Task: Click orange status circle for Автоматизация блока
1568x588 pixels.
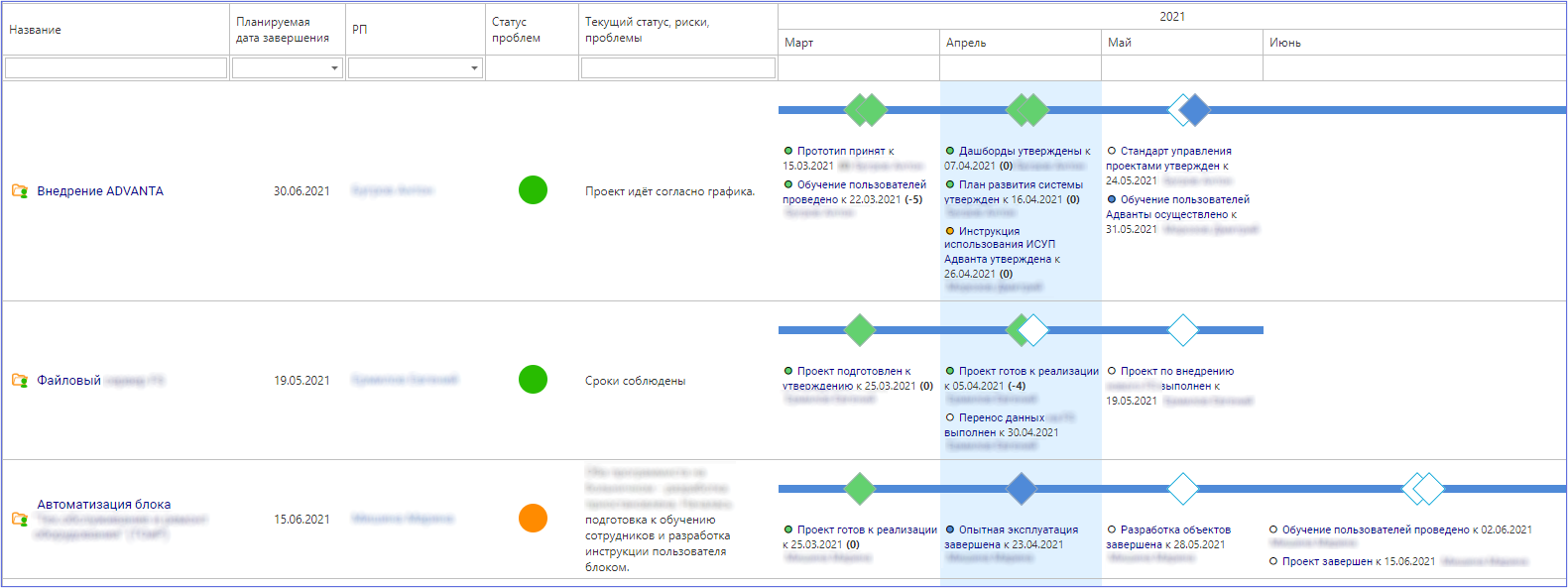Action: (x=533, y=519)
